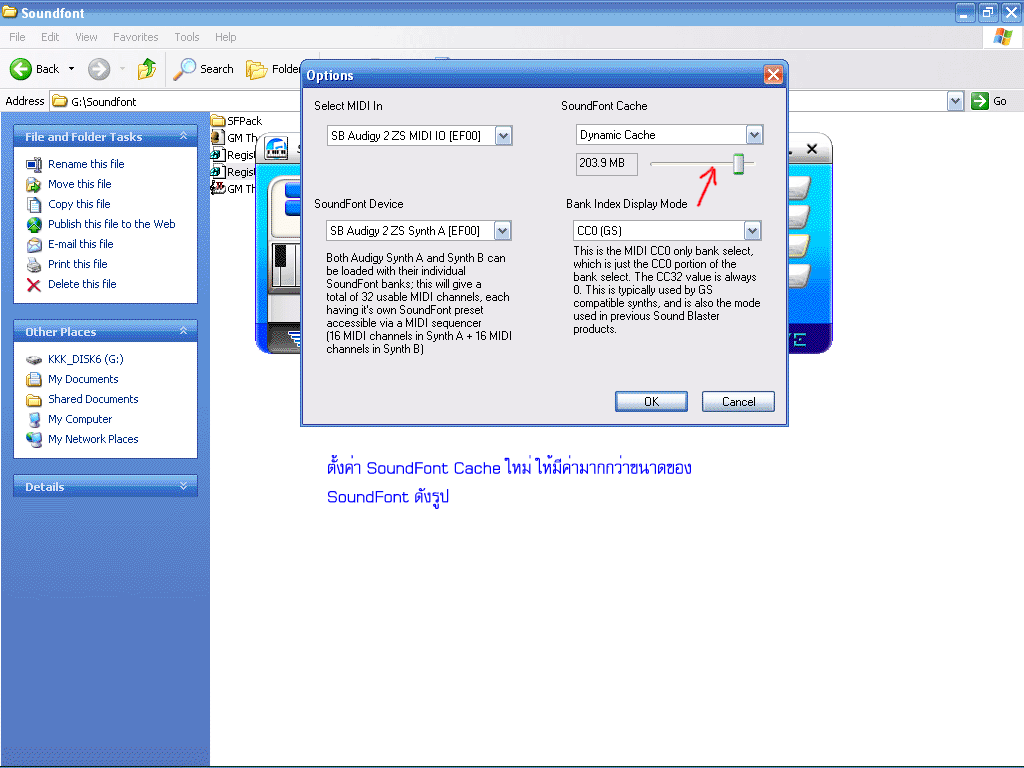This screenshot has width=1024, height=768.
Task: Click the G:\Soundfont address field
Action: [498, 101]
